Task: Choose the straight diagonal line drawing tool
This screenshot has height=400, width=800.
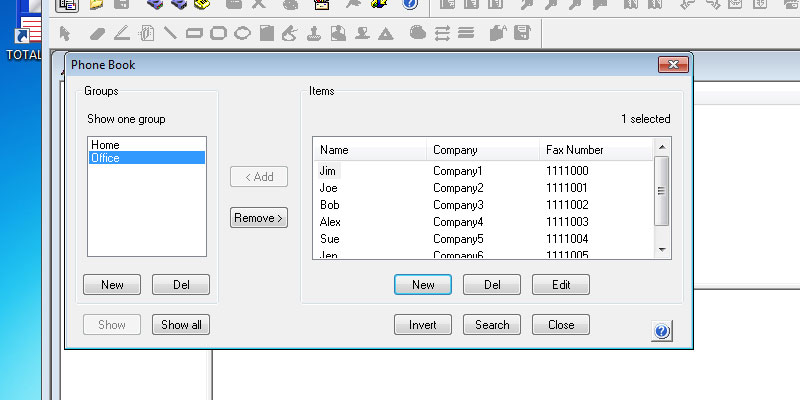Action: [170, 33]
